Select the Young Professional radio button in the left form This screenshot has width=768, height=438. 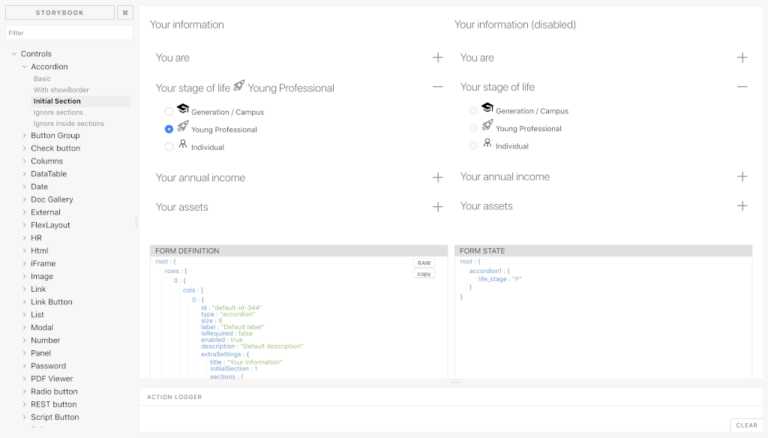coord(169,129)
